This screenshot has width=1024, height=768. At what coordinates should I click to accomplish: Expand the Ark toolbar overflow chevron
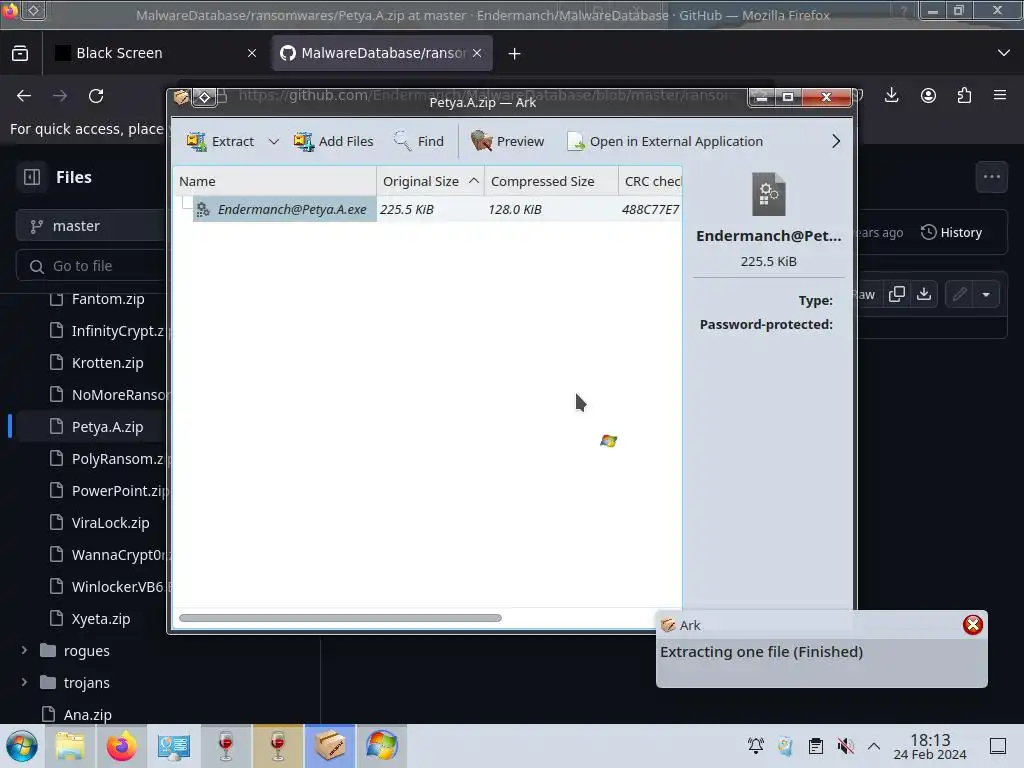tap(836, 141)
